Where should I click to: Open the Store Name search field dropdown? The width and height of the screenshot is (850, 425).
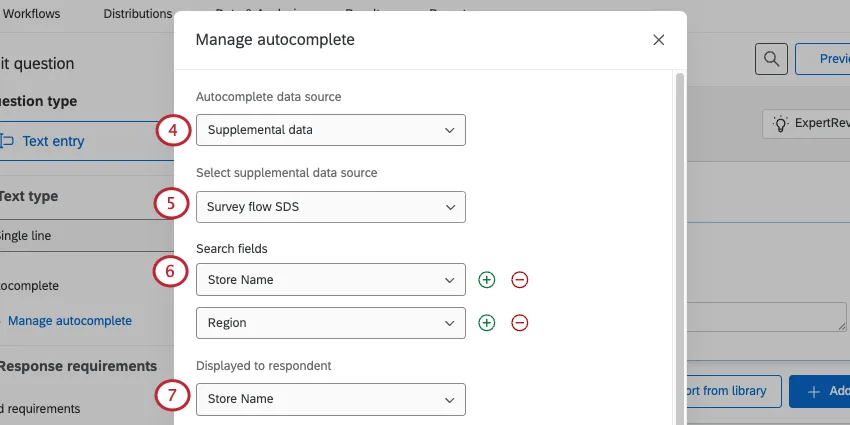coord(331,280)
